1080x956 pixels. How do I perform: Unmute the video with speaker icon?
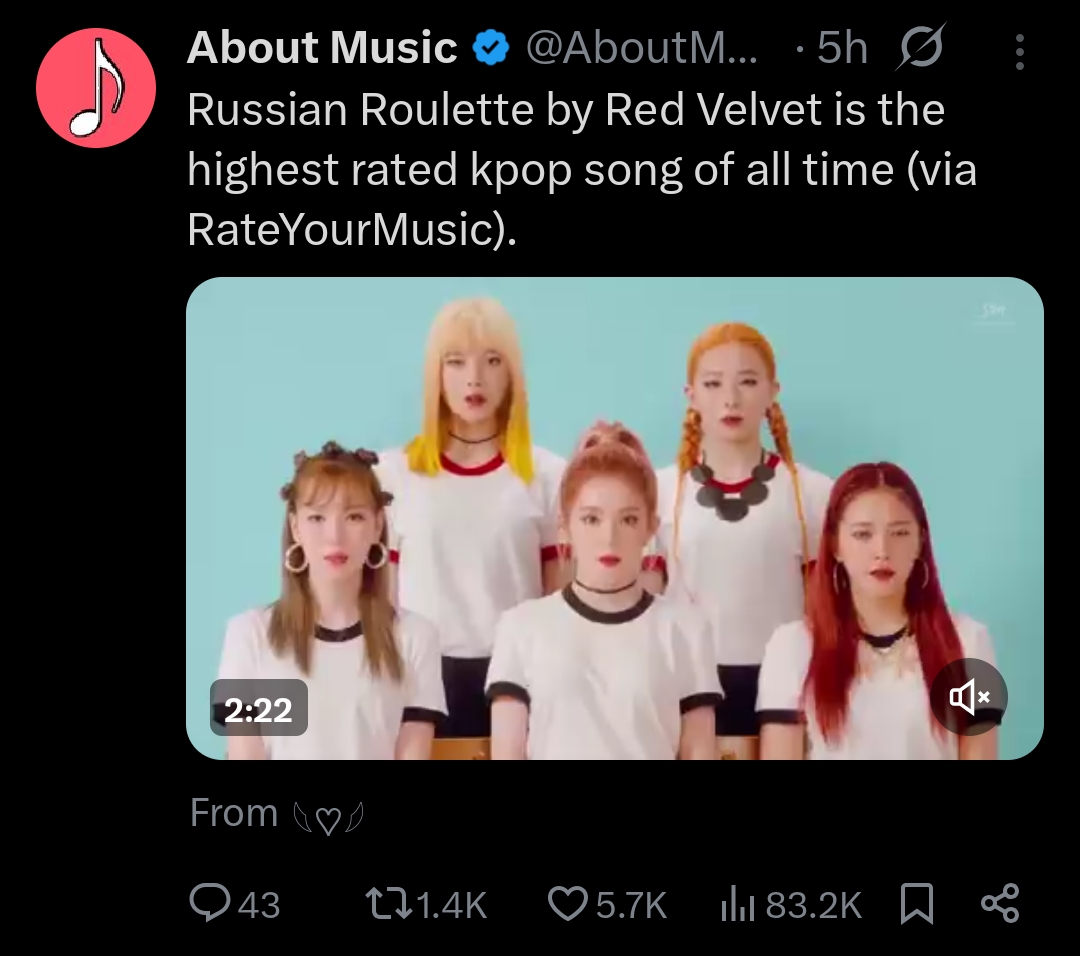click(968, 698)
